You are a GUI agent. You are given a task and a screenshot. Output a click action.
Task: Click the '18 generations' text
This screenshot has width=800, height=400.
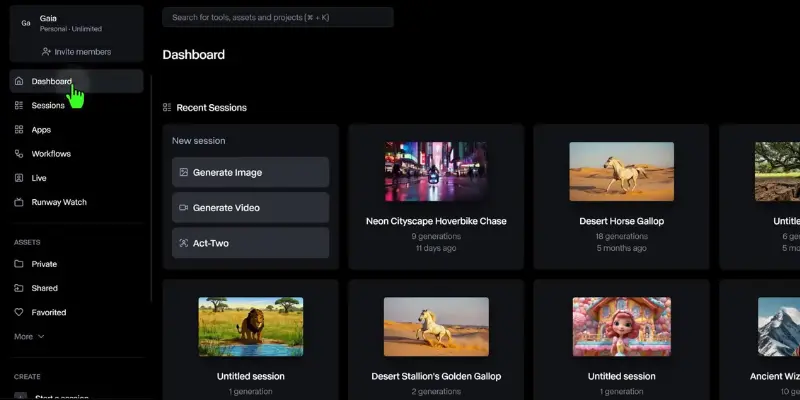point(621,236)
